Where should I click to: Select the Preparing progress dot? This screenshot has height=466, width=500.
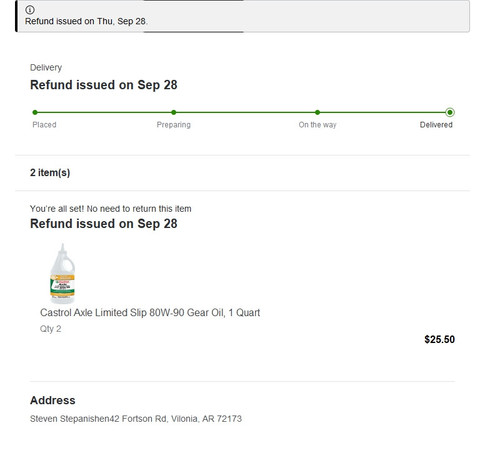click(174, 112)
